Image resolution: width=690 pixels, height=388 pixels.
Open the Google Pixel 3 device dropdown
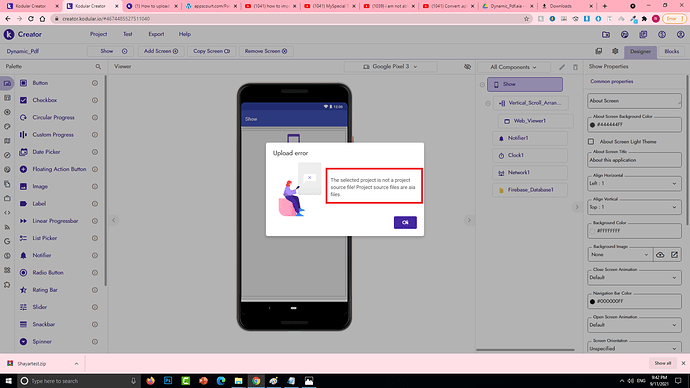click(x=390, y=67)
